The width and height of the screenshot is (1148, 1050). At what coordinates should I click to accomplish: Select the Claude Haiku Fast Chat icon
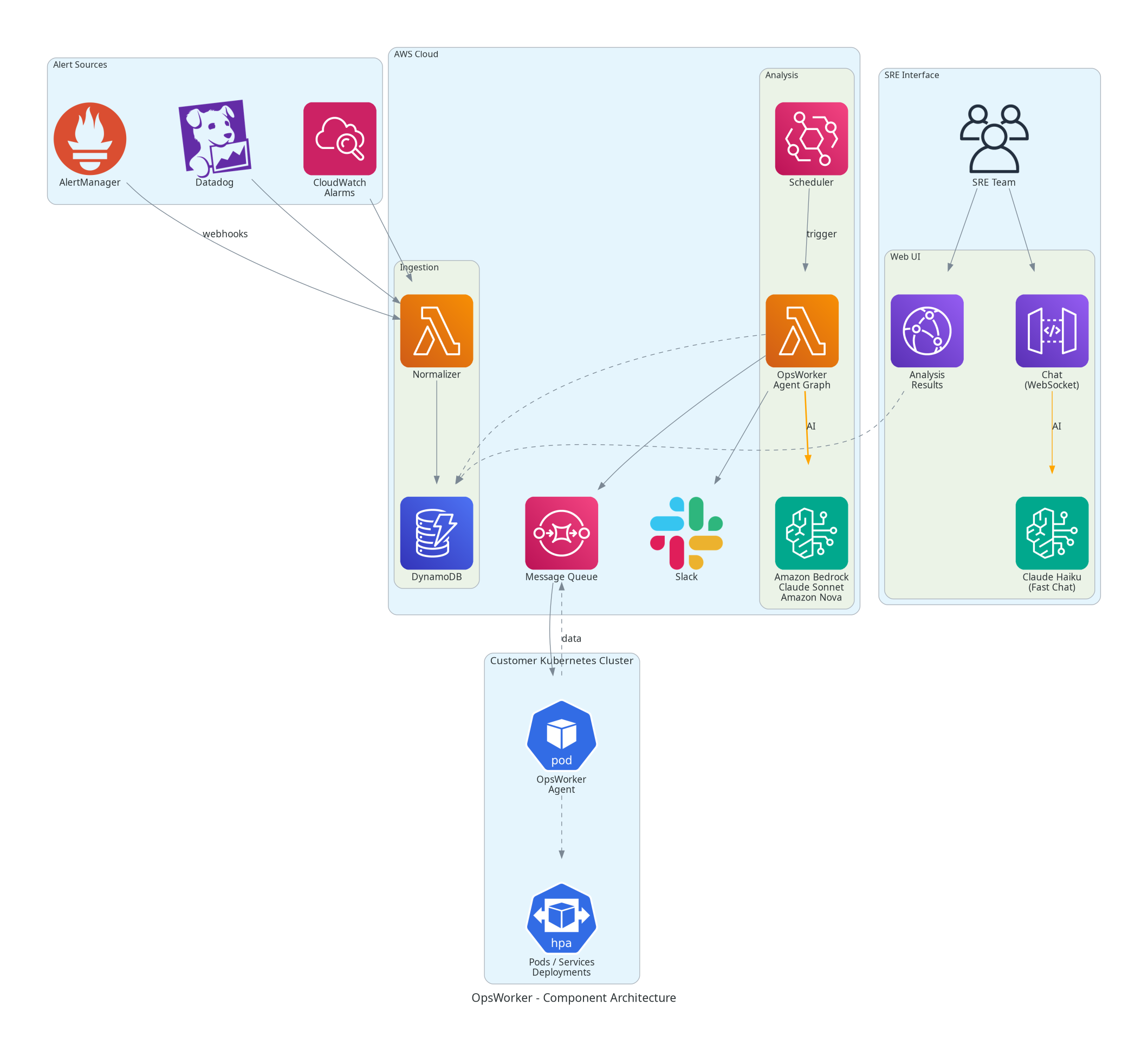tap(1052, 533)
